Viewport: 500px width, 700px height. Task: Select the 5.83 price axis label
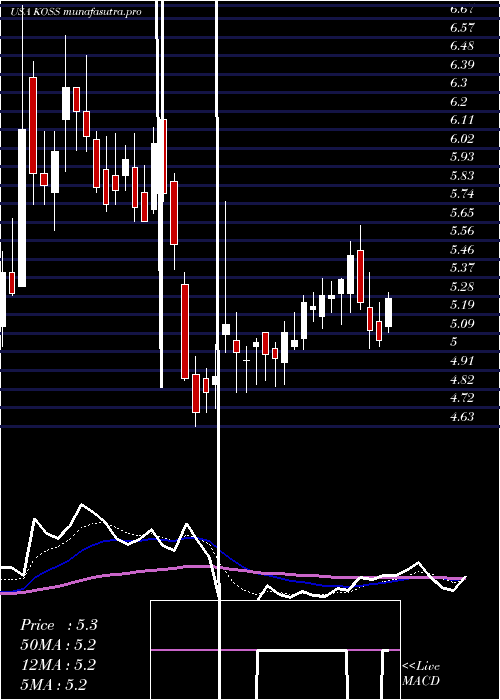point(462,176)
